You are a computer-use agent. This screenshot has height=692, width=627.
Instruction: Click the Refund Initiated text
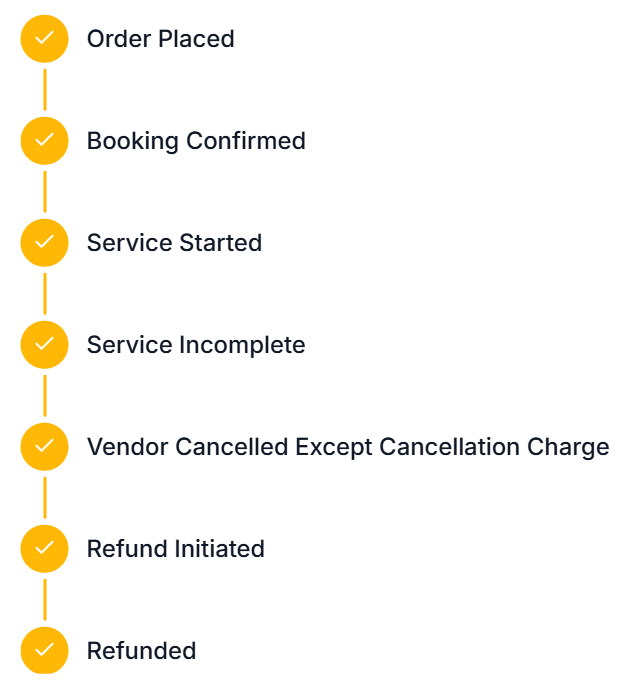point(175,549)
